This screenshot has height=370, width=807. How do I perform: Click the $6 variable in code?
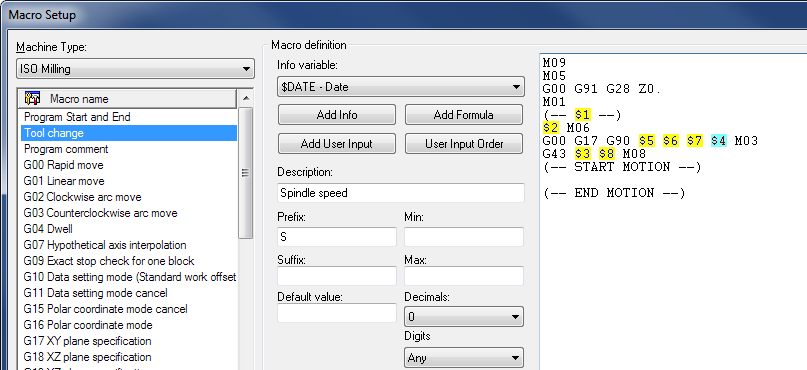click(671, 140)
